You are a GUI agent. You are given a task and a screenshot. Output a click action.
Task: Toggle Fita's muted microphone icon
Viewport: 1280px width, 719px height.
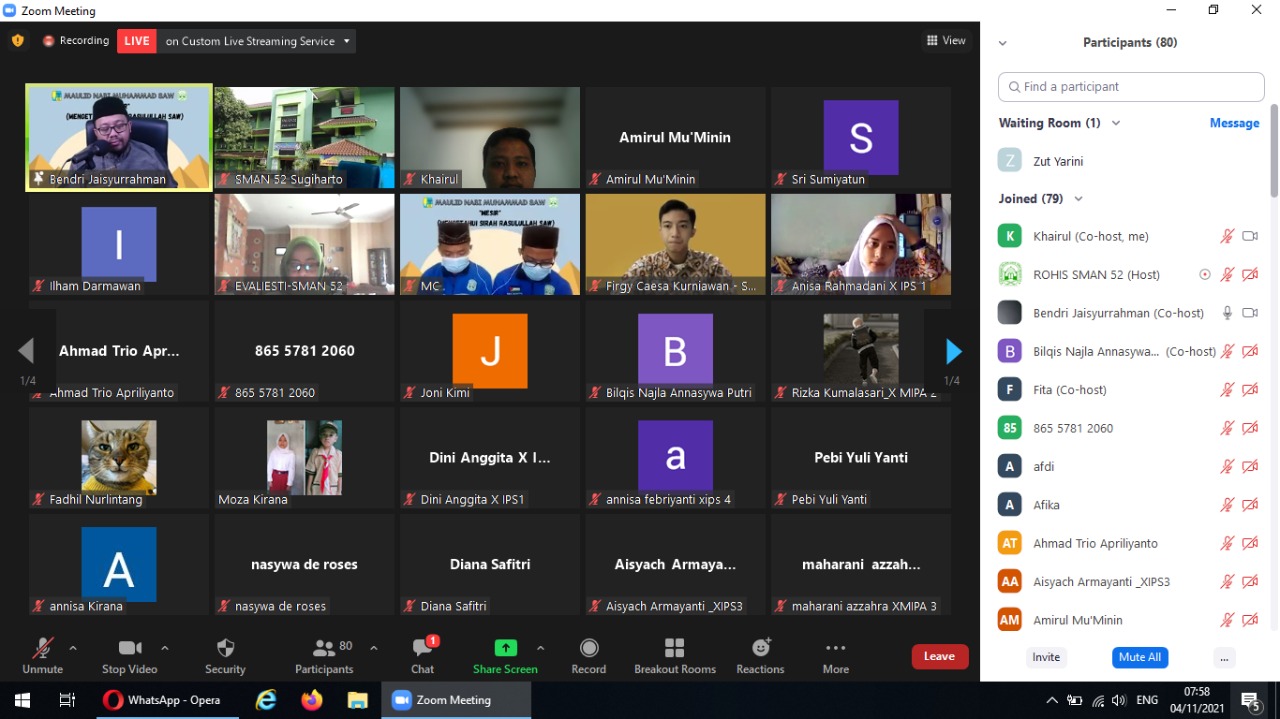click(x=1227, y=390)
